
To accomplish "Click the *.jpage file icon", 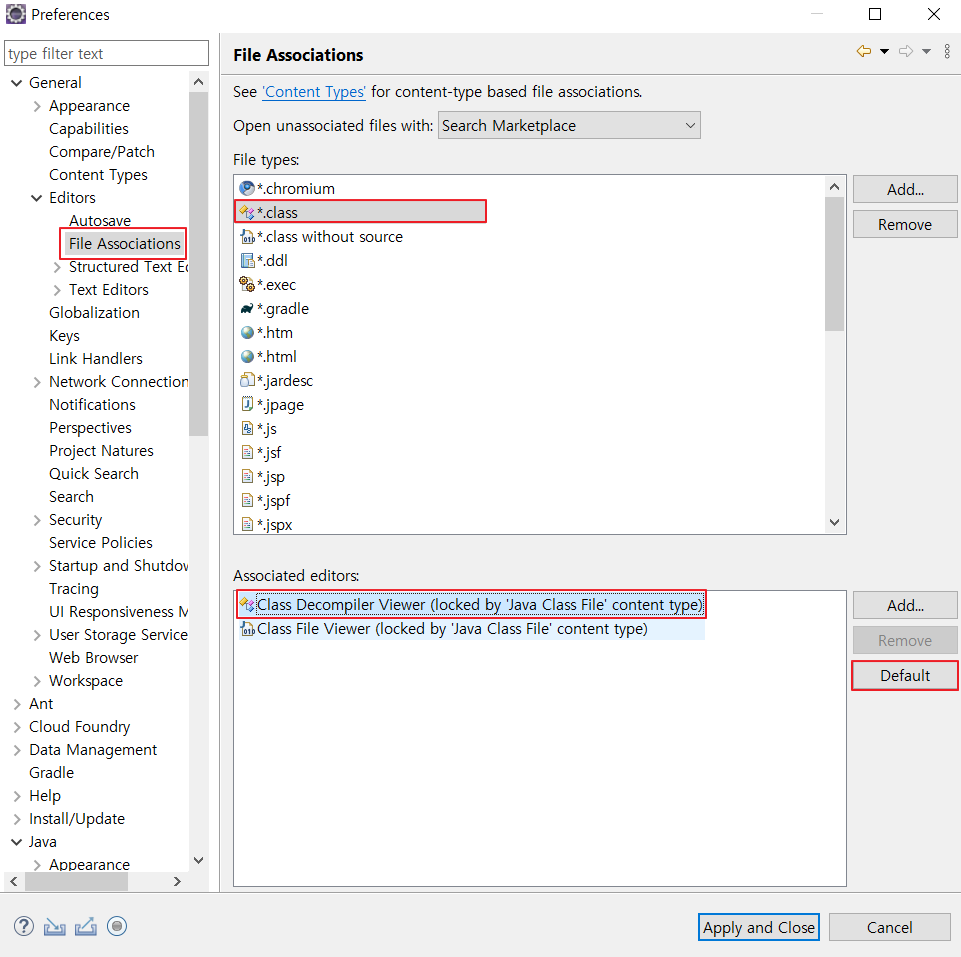I will pyautogui.click(x=247, y=404).
